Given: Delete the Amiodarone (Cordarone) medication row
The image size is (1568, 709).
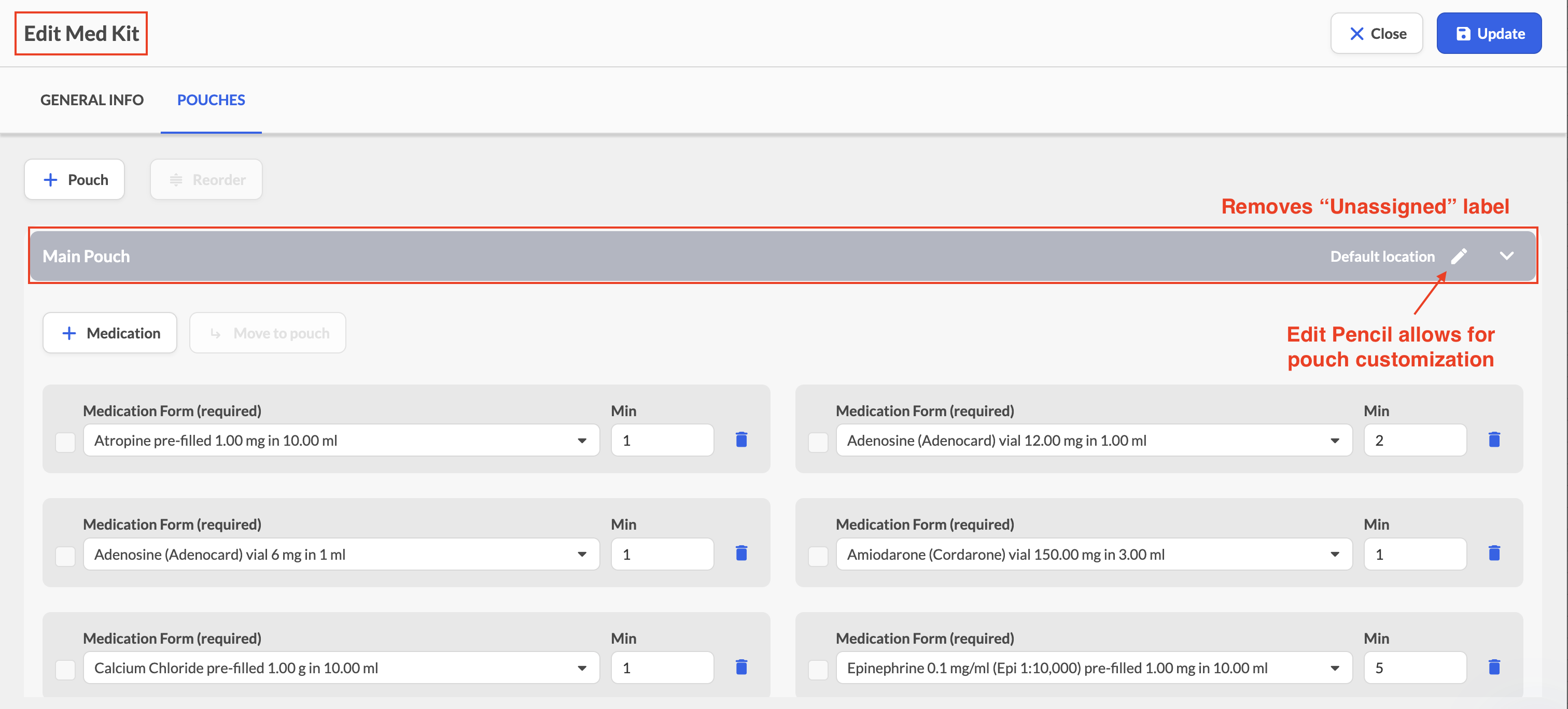Looking at the screenshot, I should (x=1494, y=553).
